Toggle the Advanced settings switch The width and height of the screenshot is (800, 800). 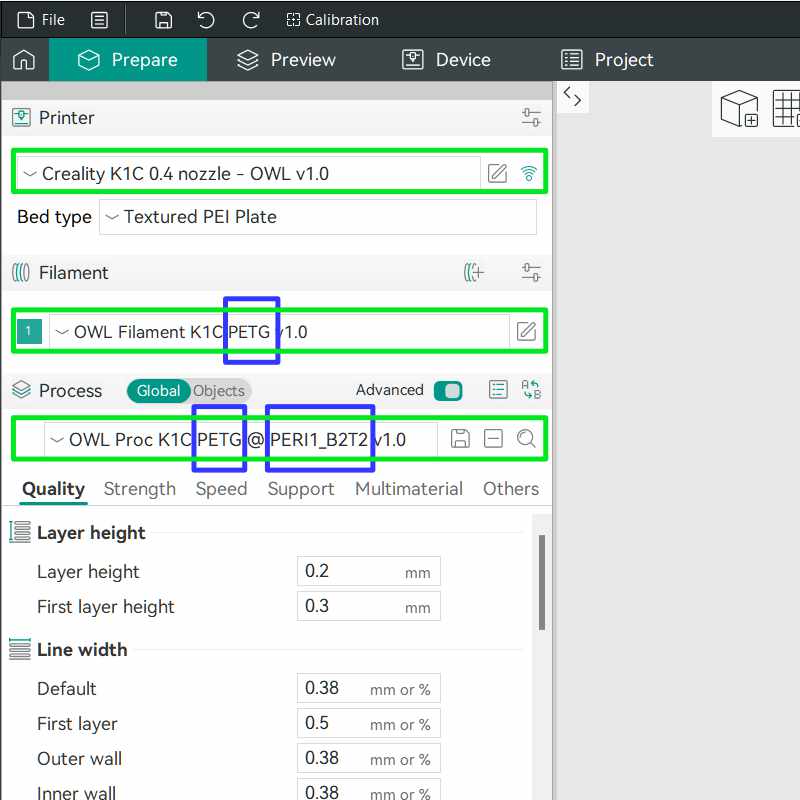[447, 391]
